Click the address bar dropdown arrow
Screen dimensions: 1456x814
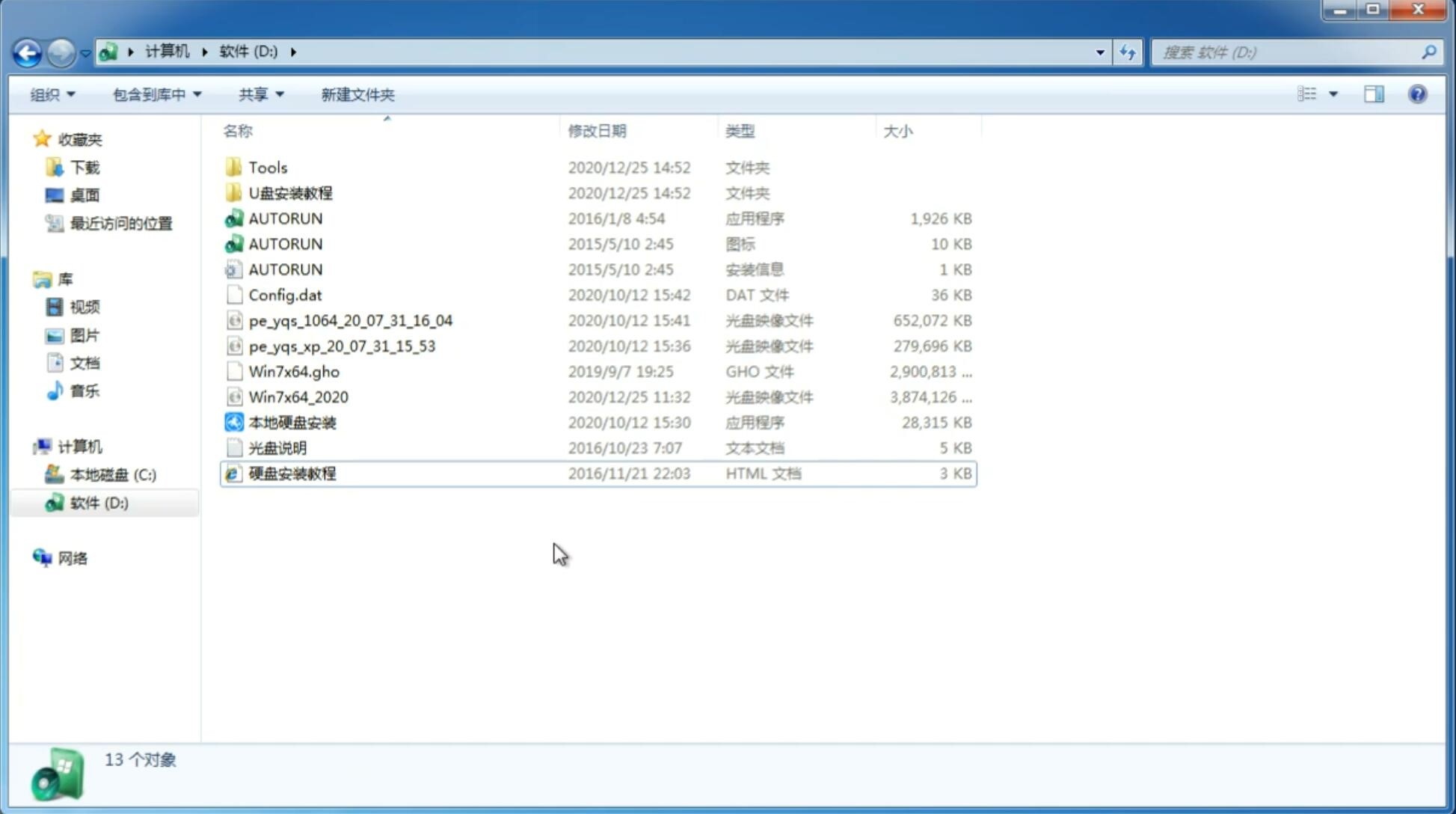point(1100,52)
